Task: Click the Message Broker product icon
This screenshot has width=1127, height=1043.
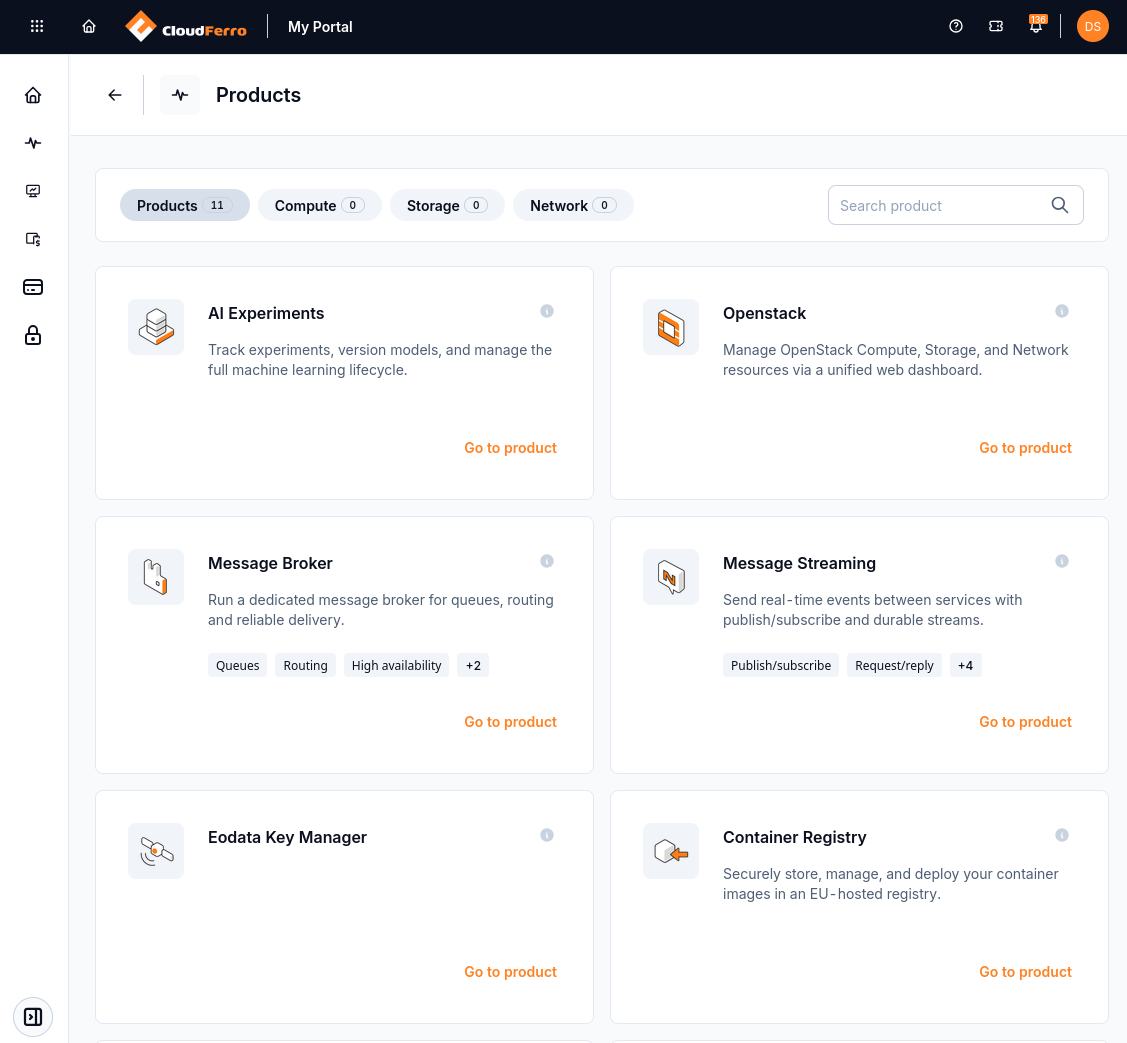Action: (x=156, y=577)
